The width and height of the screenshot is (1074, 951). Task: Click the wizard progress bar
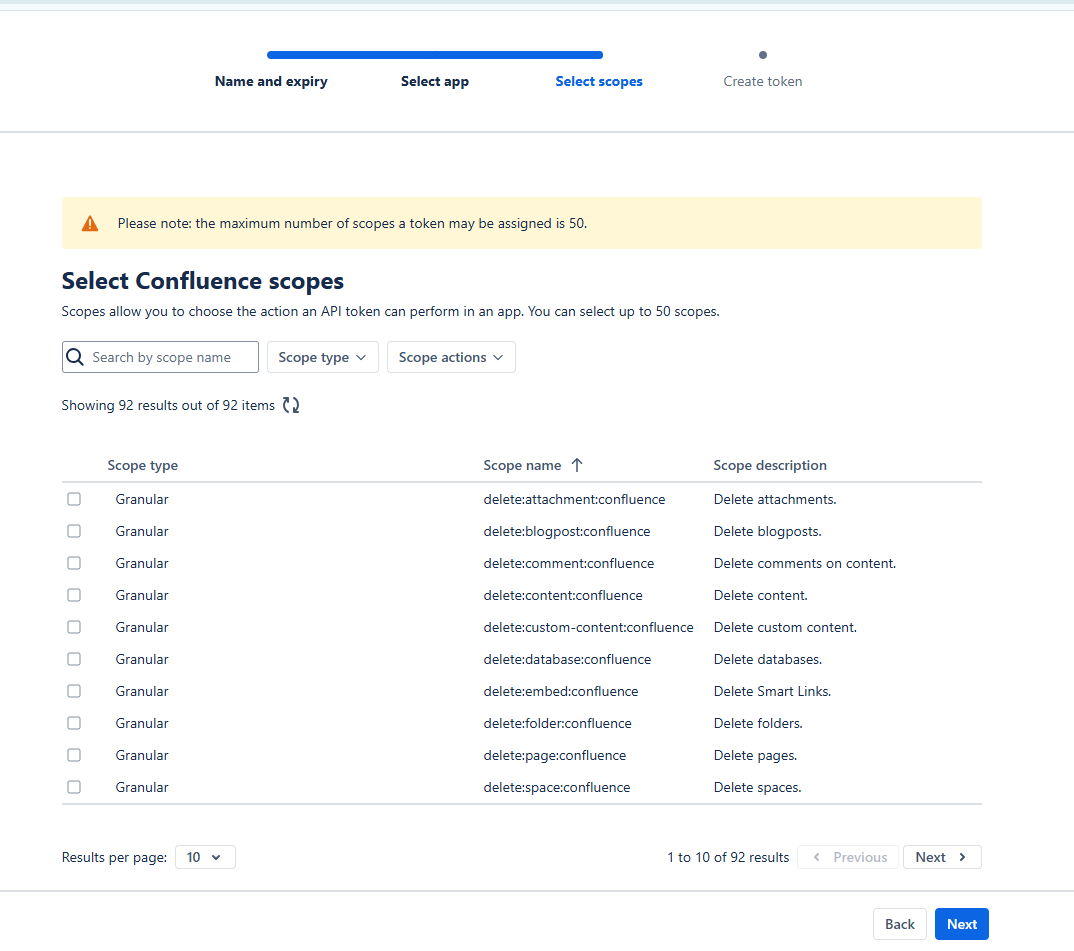click(x=435, y=55)
